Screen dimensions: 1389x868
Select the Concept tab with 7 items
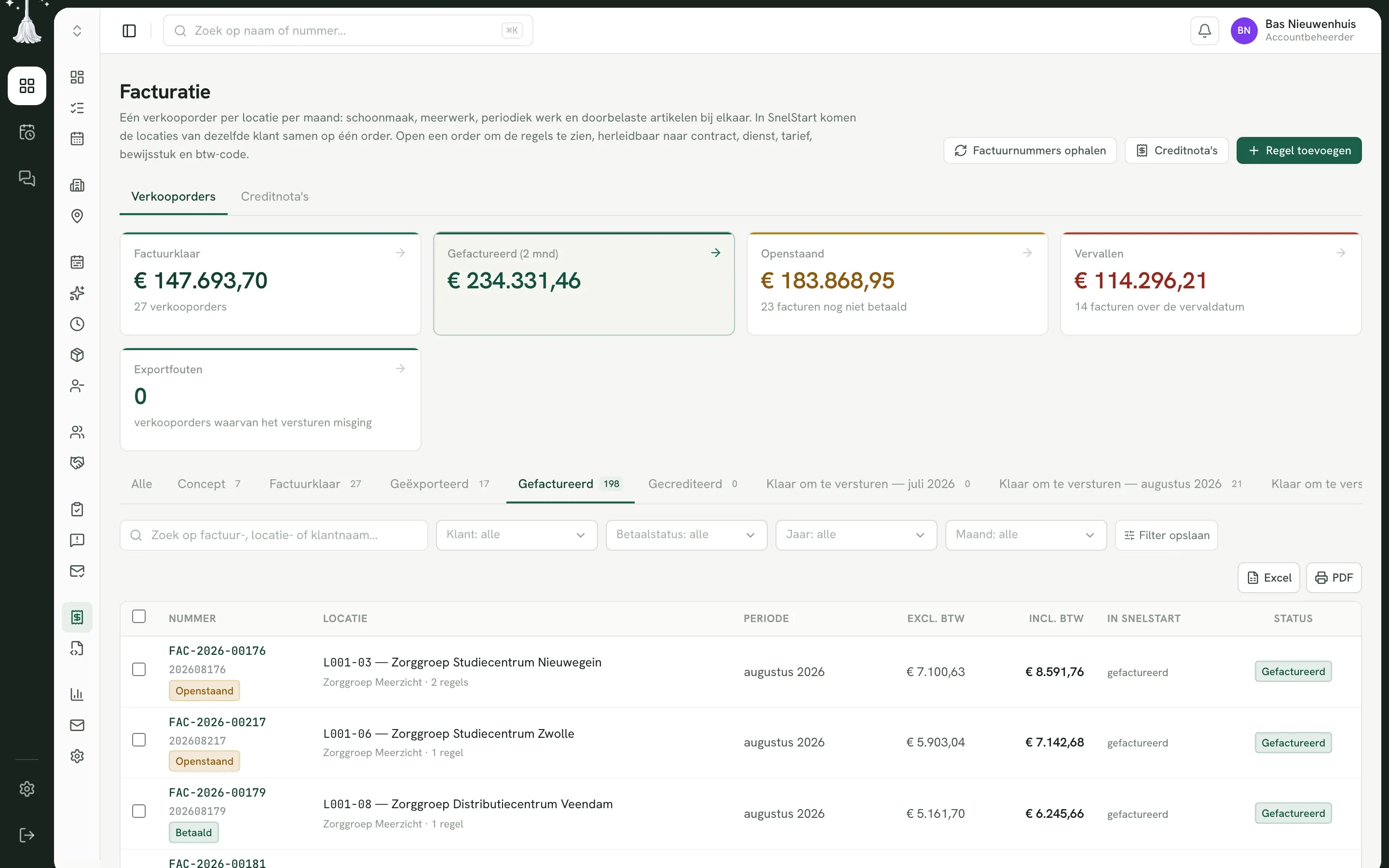coord(209,484)
